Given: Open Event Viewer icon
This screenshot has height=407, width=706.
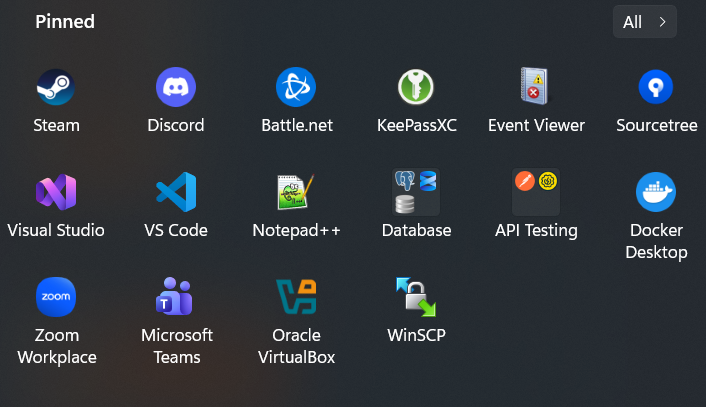Looking at the screenshot, I should (535, 86).
